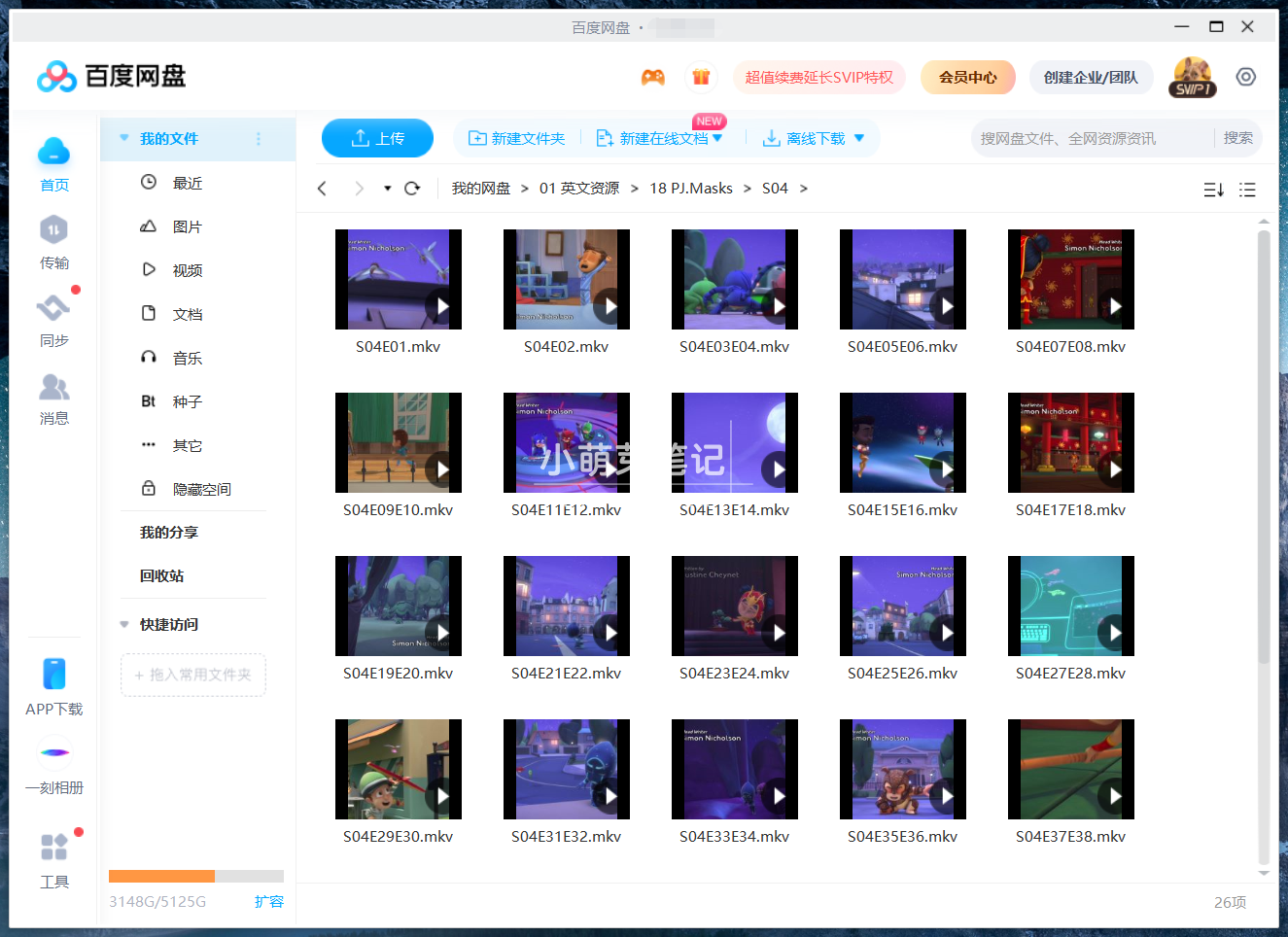Click the game controller icon in header
The height and width of the screenshot is (937, 1288).
(x=653, y=76)
